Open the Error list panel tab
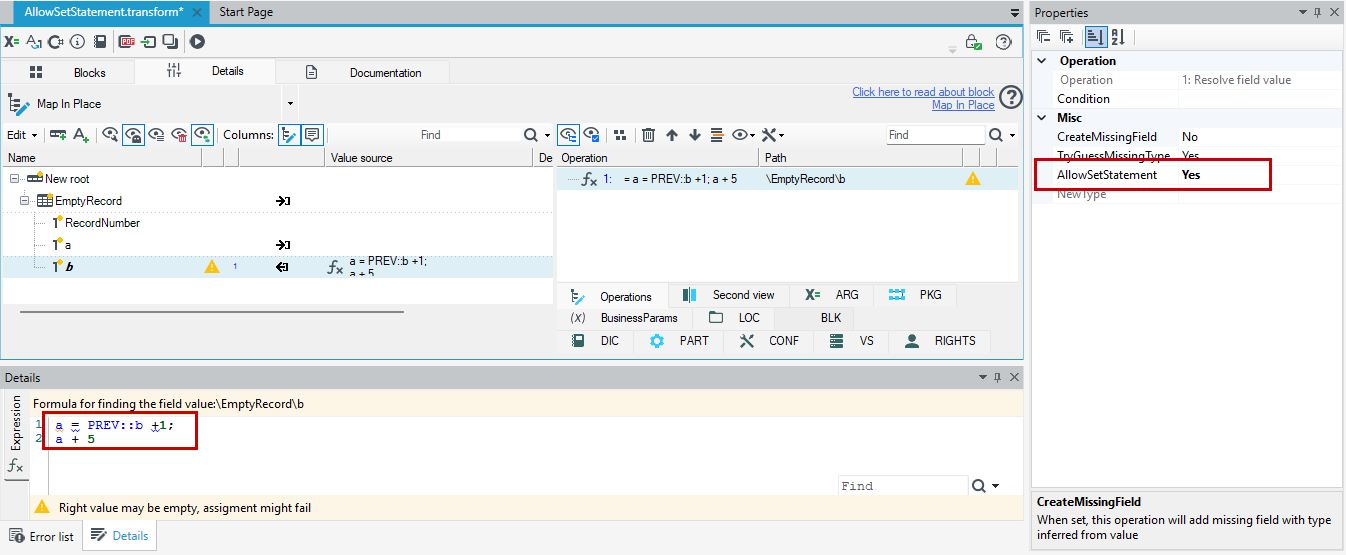This screenshot has width=1346, height=555. coord(41,537)
